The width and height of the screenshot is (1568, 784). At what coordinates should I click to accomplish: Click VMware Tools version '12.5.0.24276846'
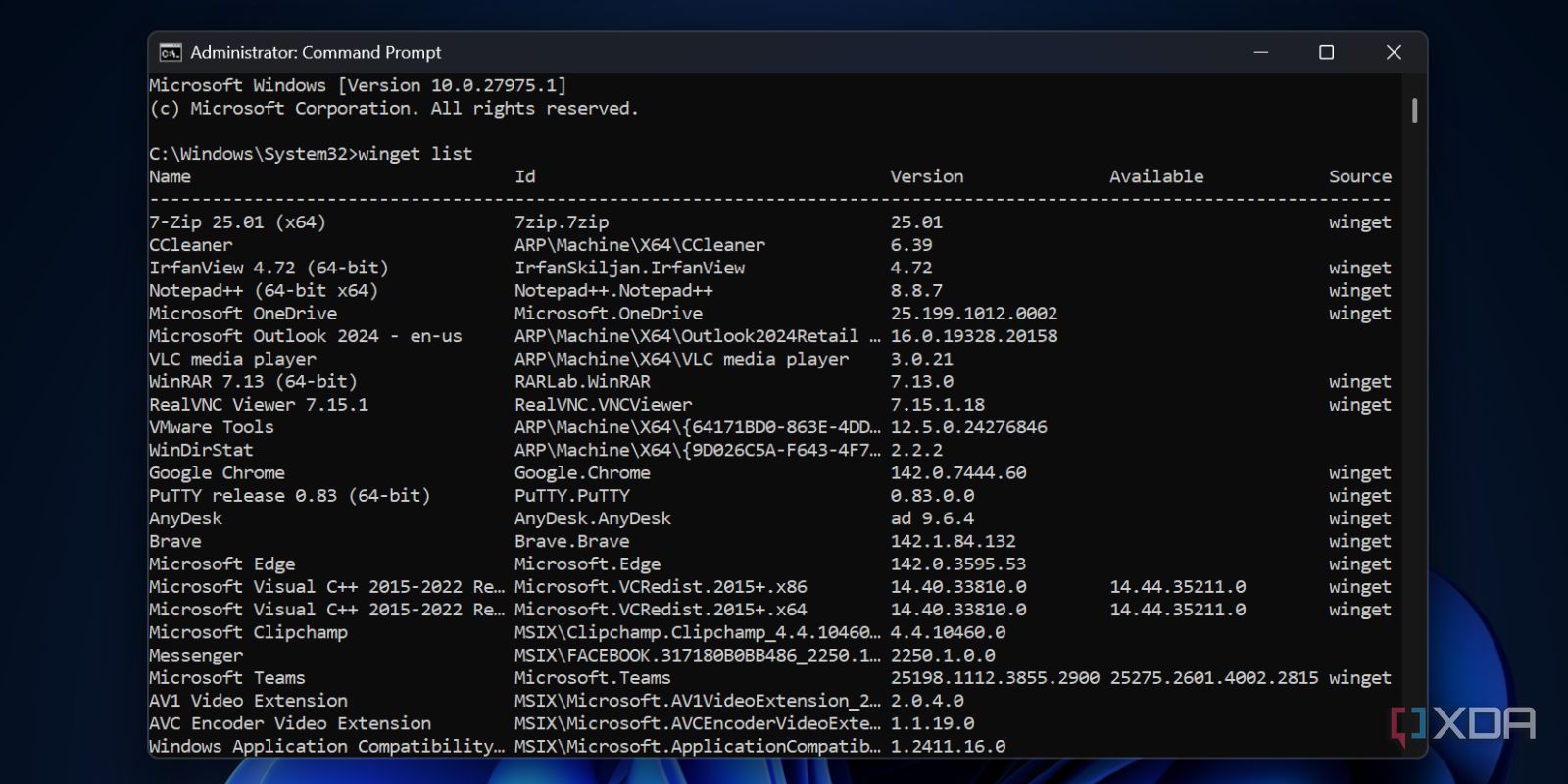pos(968,427)
